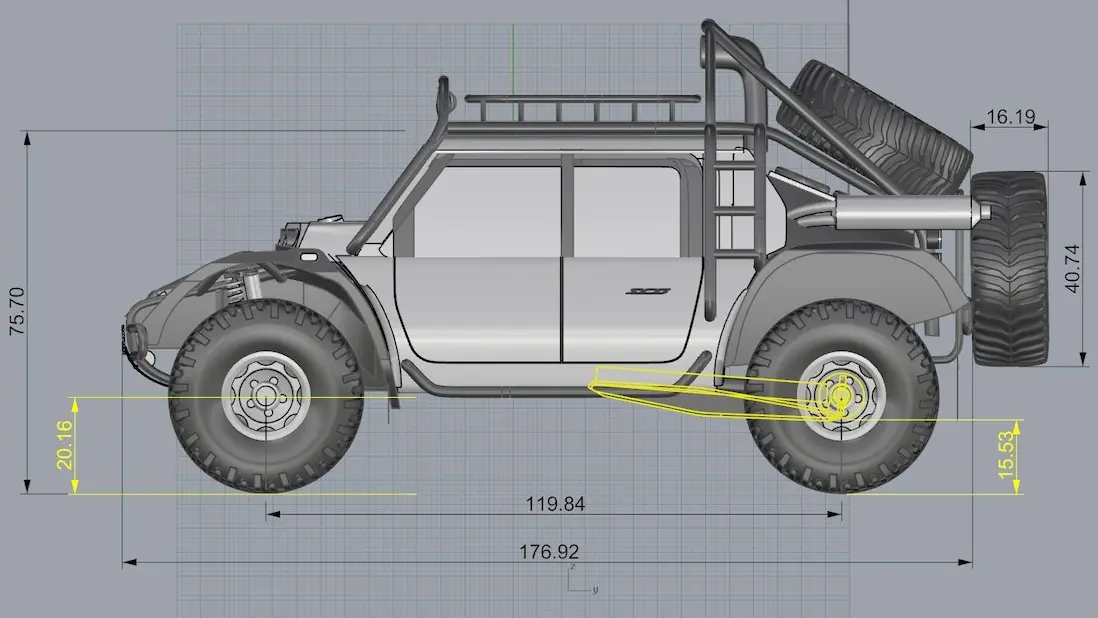Click the 75.70 overall height dimension
This screenshot has height=618, width=1098.
[x=17, y=311]
